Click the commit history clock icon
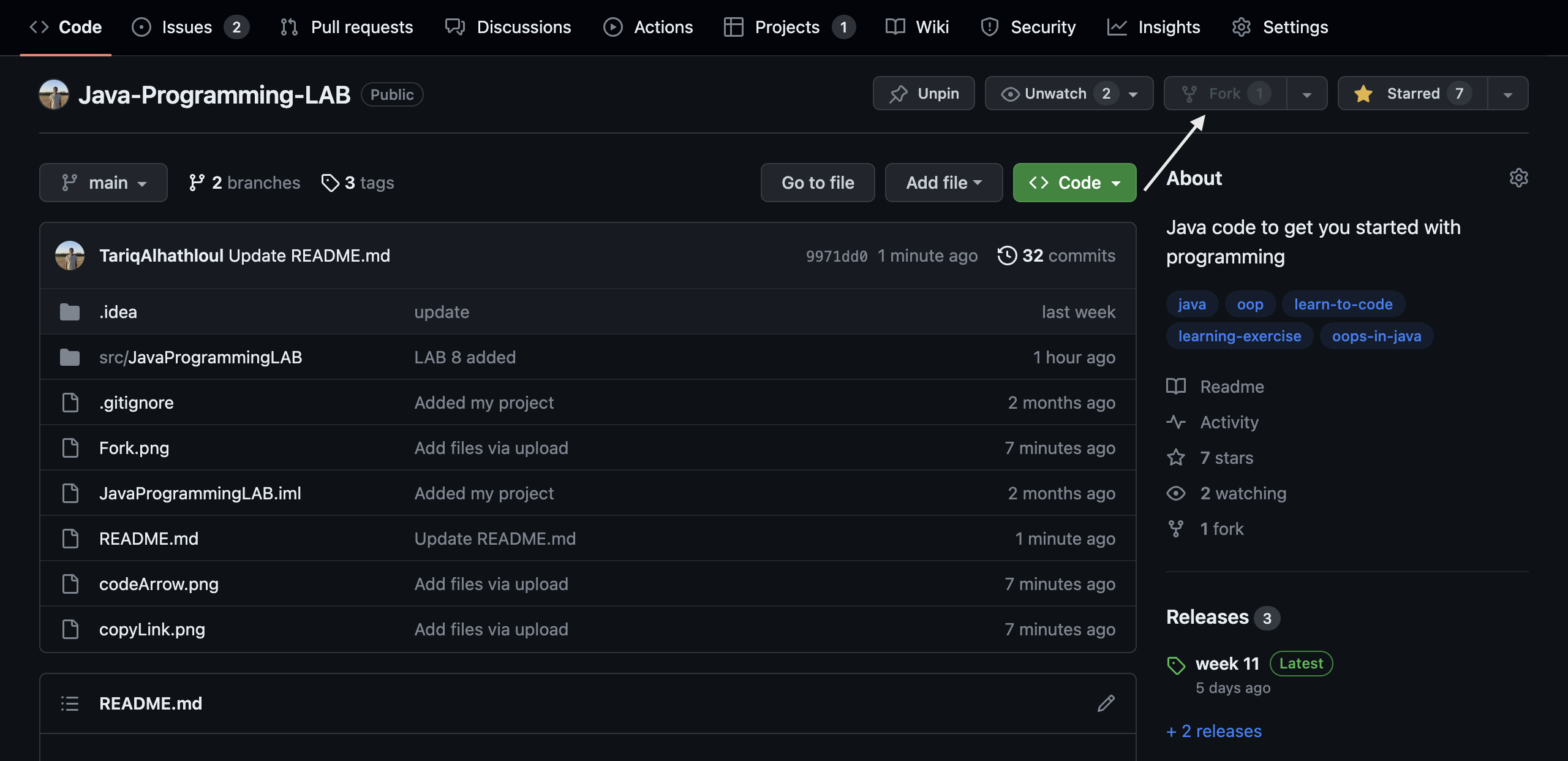The height and width of the screenshot is (761, 1568). pos(1007,256)
